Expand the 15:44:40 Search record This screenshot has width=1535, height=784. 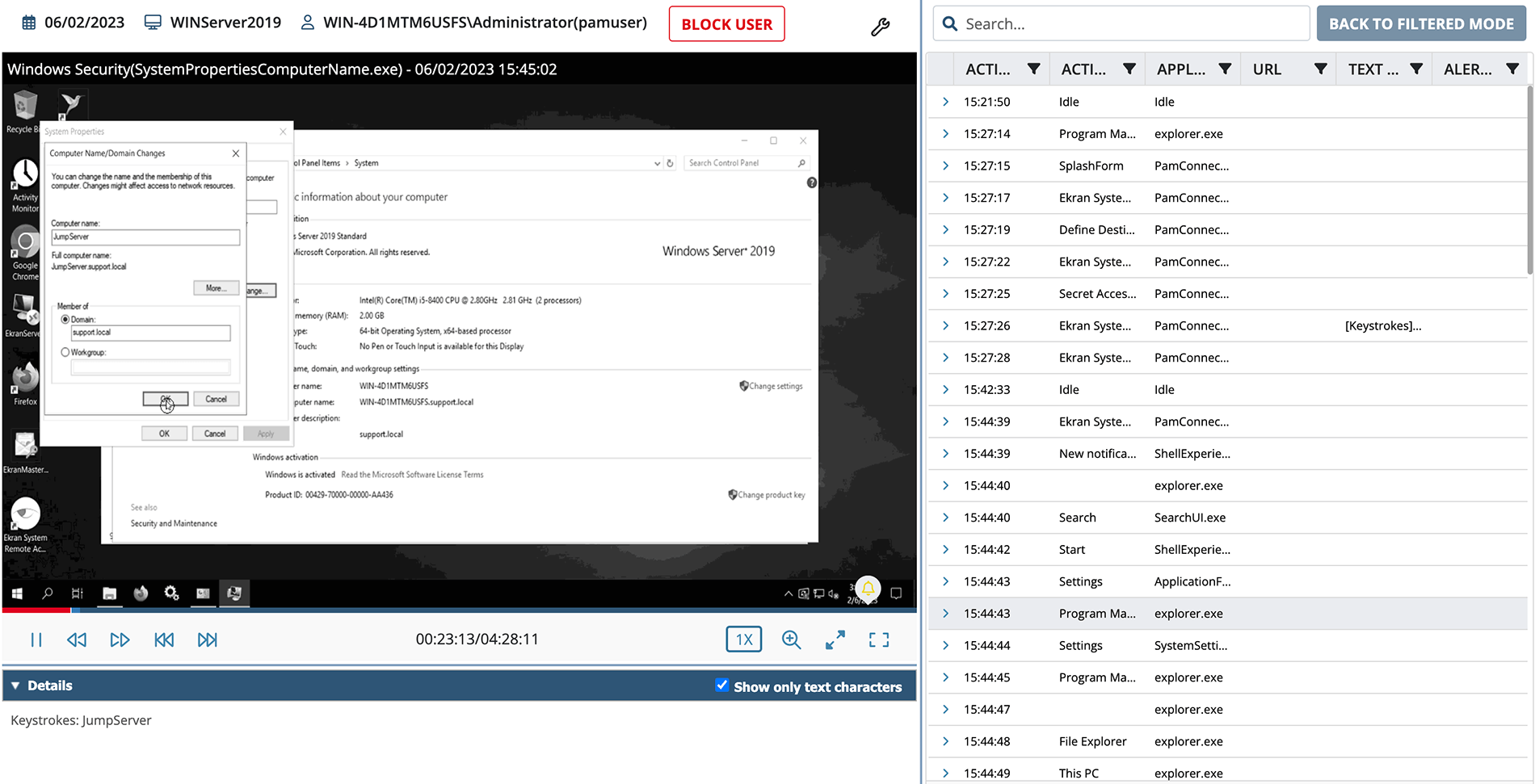click(x=945, y=518)
